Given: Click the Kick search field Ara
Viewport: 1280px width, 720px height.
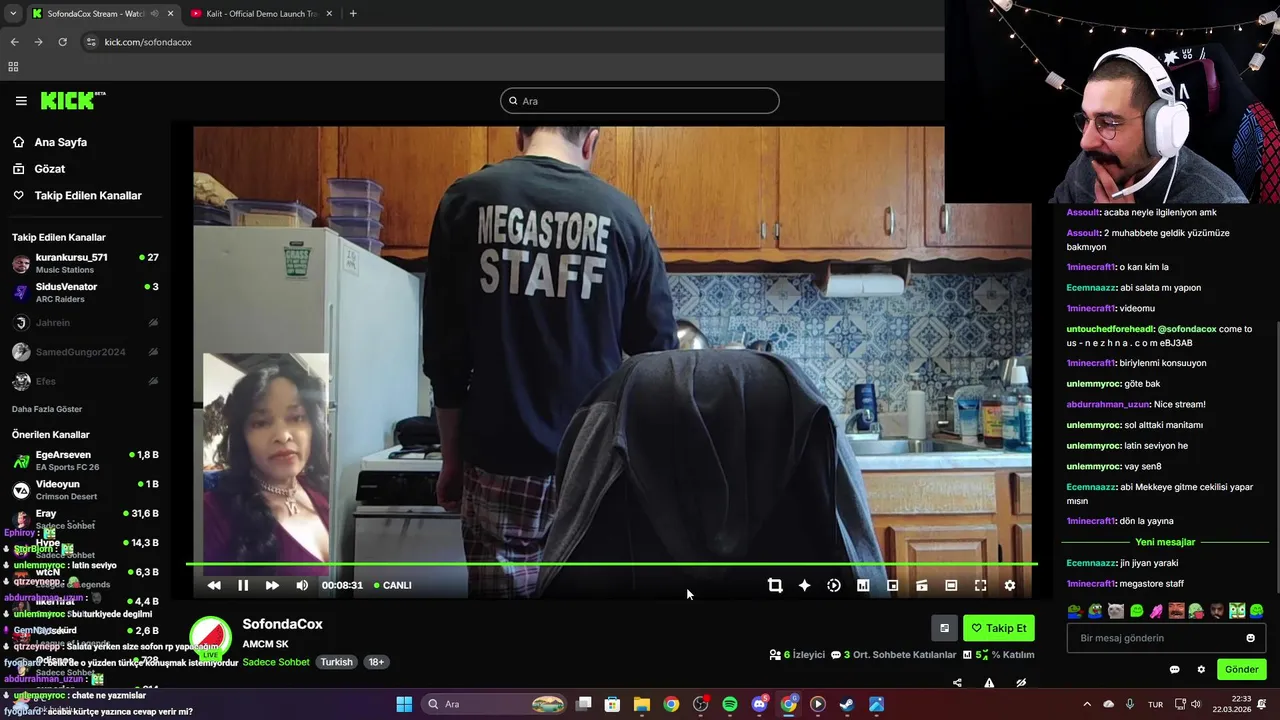Looking at the screenshot, I should coord(640,101).
